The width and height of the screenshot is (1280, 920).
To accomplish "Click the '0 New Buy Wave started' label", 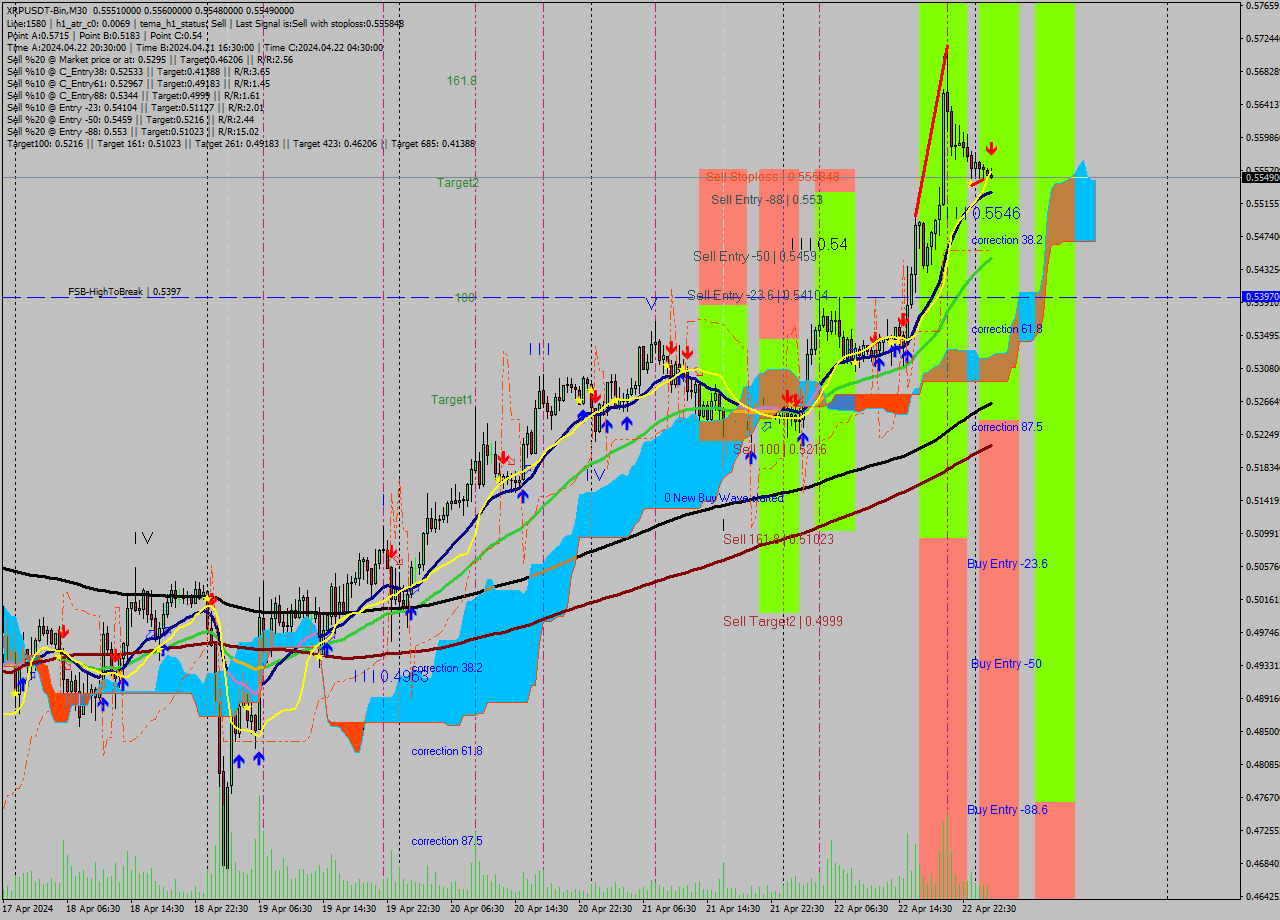I will 723,498.
